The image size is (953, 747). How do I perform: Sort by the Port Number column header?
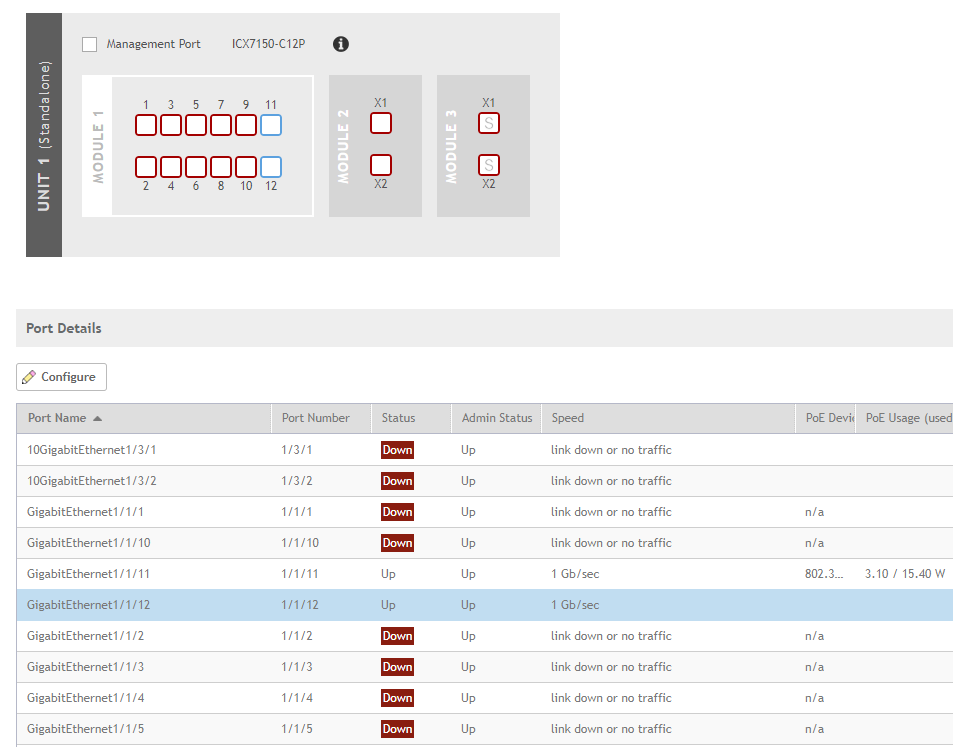coord(316,418)
